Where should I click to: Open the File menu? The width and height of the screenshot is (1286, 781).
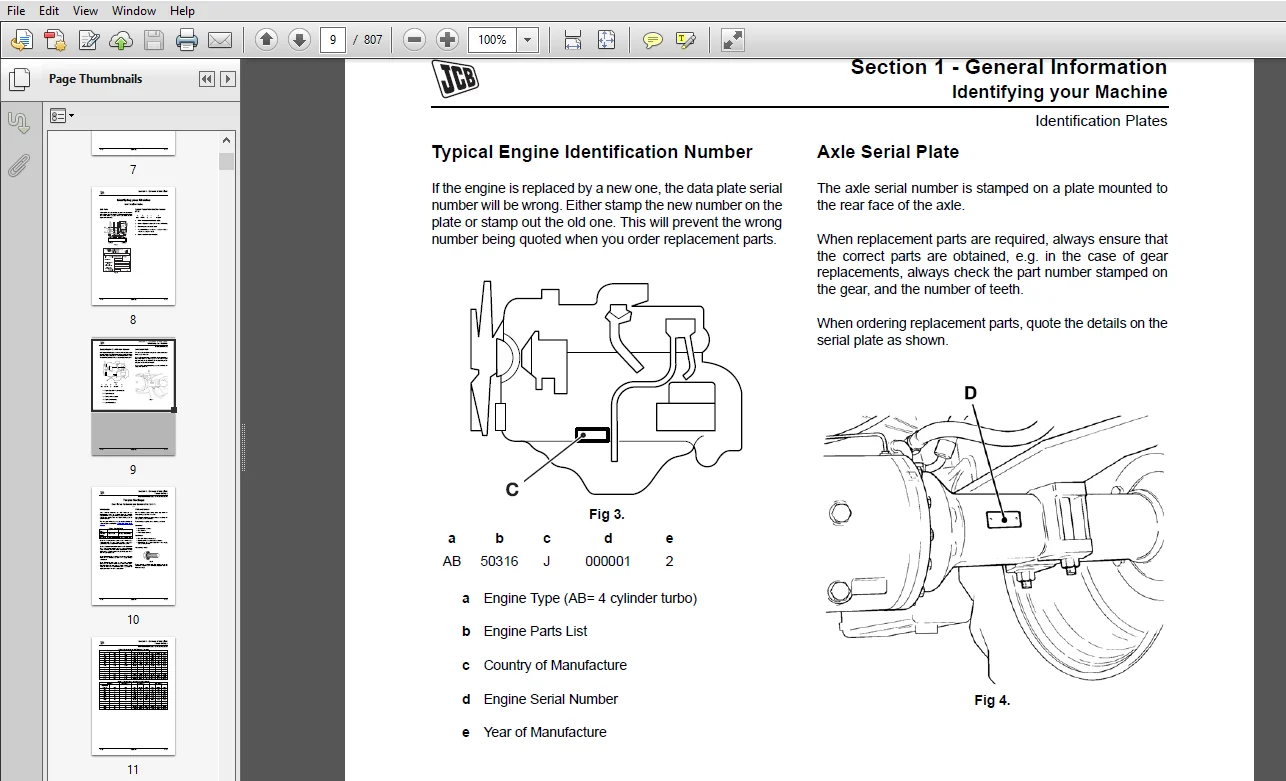pos(16,10)
